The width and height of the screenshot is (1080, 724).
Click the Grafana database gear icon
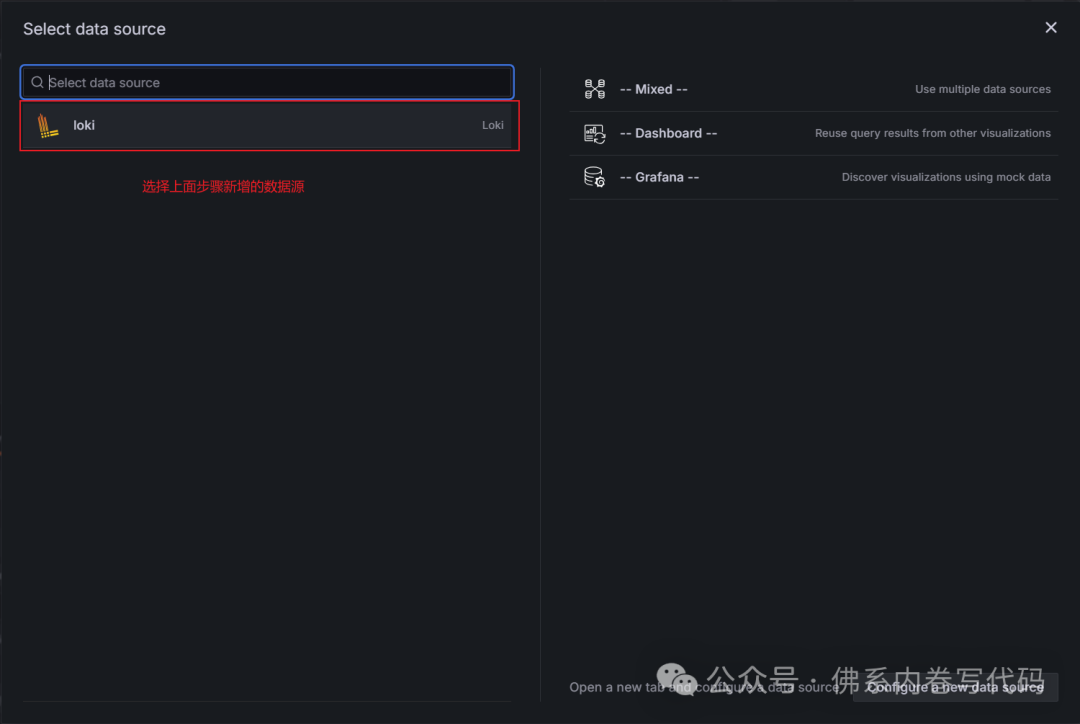(x=594, y=177)
